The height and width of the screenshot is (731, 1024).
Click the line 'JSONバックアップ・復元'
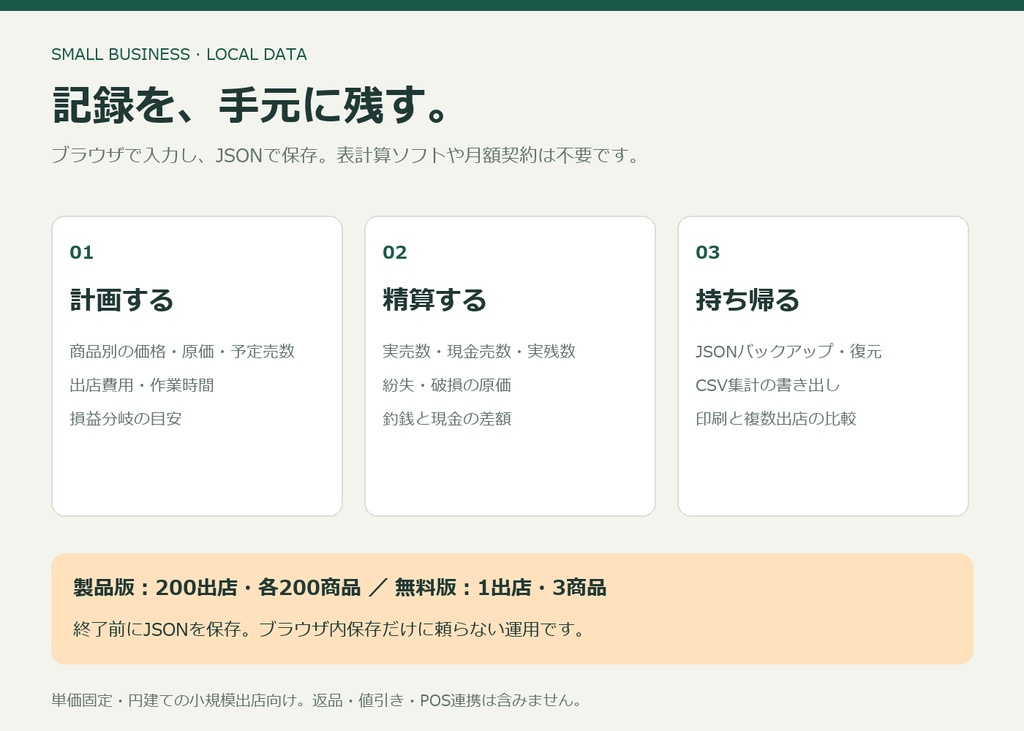(789, 351)
